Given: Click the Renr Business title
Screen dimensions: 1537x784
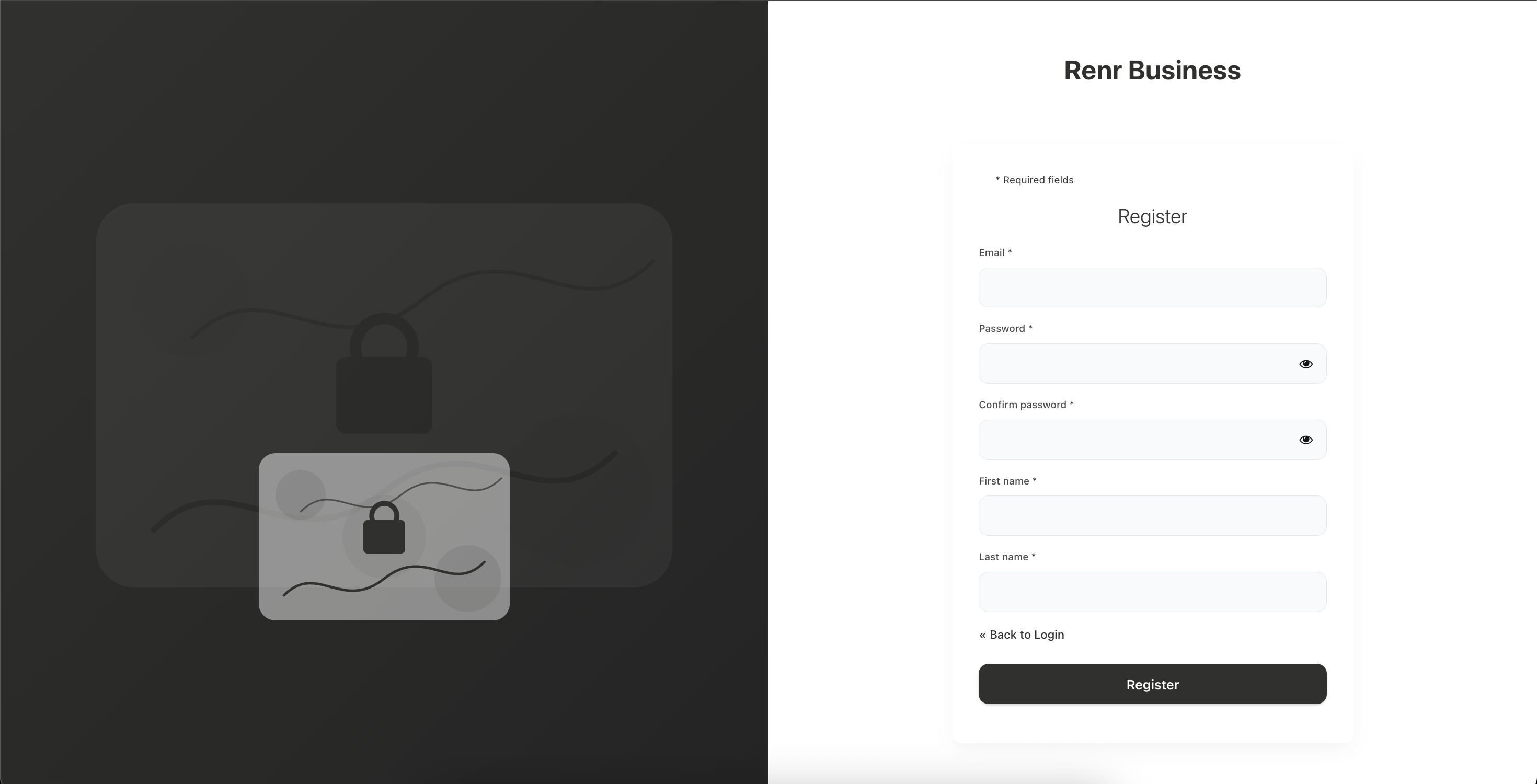Looking at the screenshot, I should point(1152,71).
